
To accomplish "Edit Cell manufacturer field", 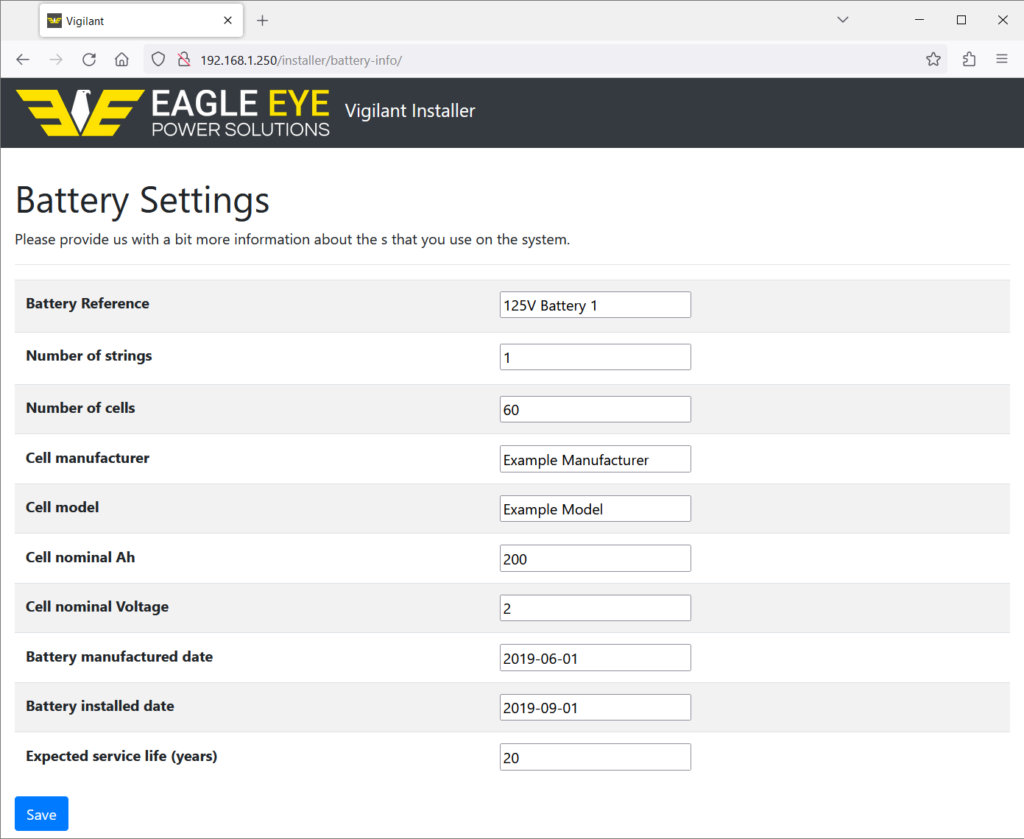I will click(595, 459).
